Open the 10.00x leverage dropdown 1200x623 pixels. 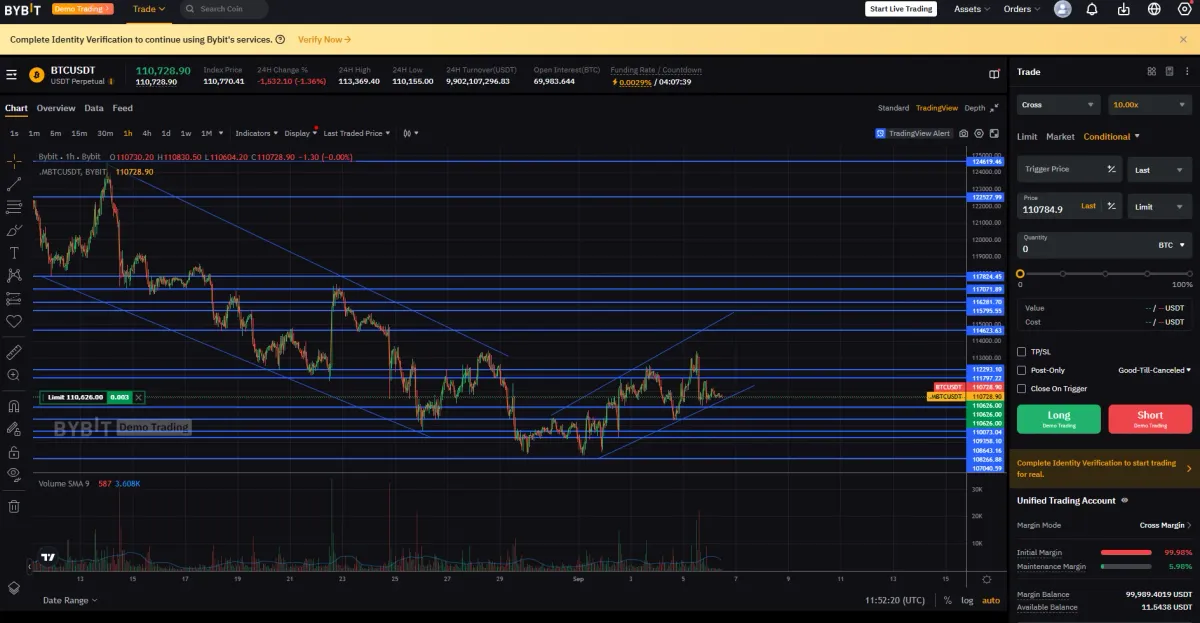[1150, 104]
